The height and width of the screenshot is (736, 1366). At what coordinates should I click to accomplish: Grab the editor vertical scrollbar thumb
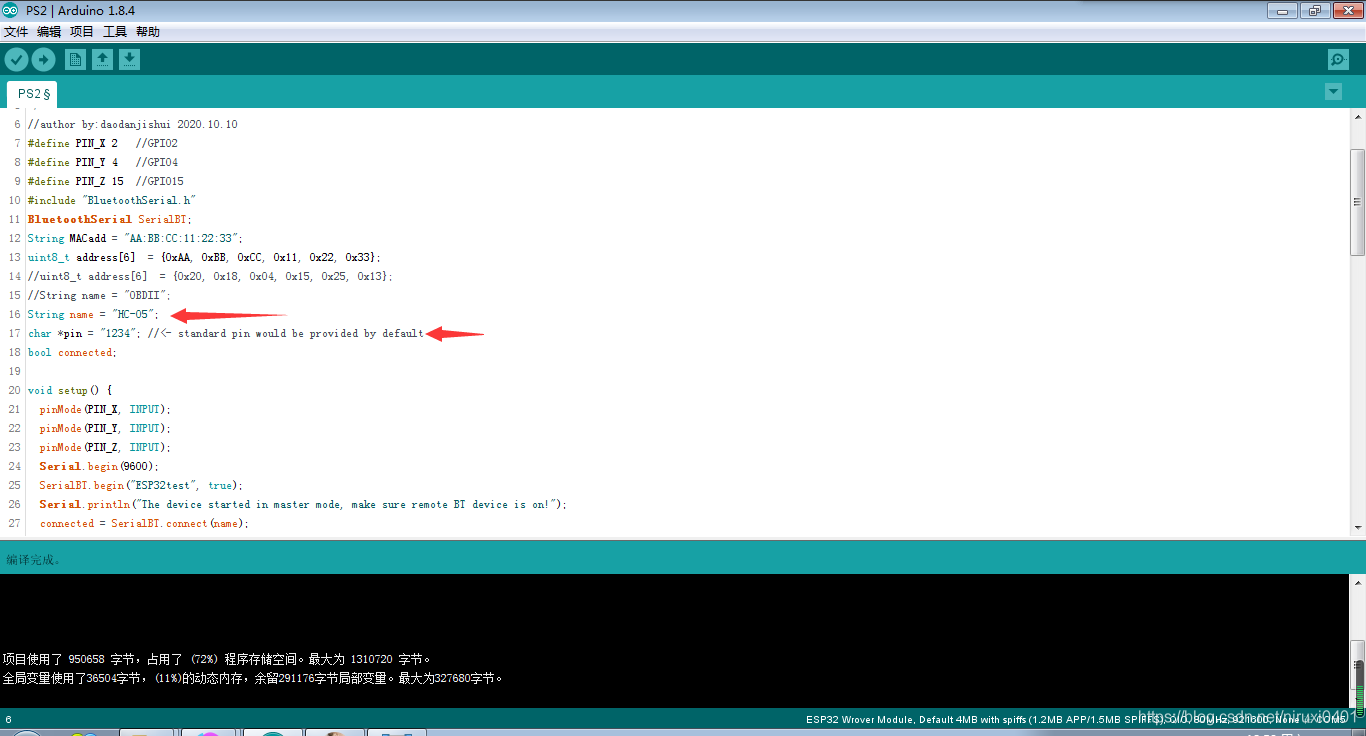coord(1357,201)
